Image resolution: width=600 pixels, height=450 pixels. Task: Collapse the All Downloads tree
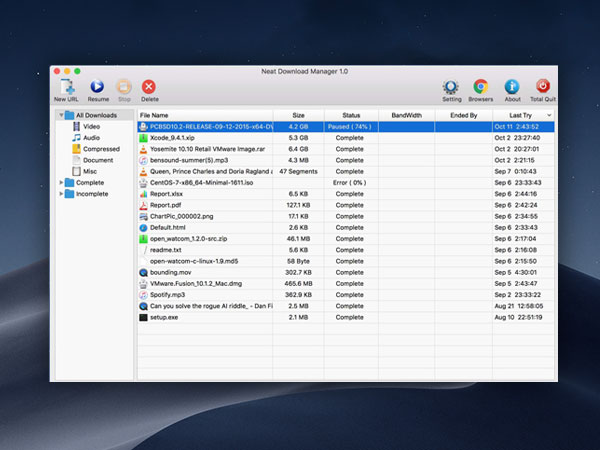coord(61,115)
